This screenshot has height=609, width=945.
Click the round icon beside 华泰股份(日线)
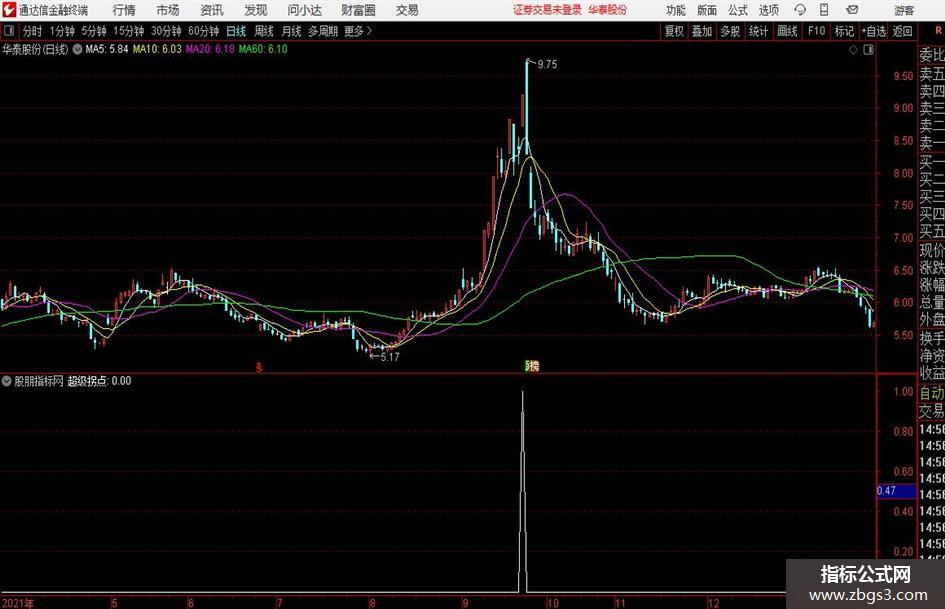78,49
